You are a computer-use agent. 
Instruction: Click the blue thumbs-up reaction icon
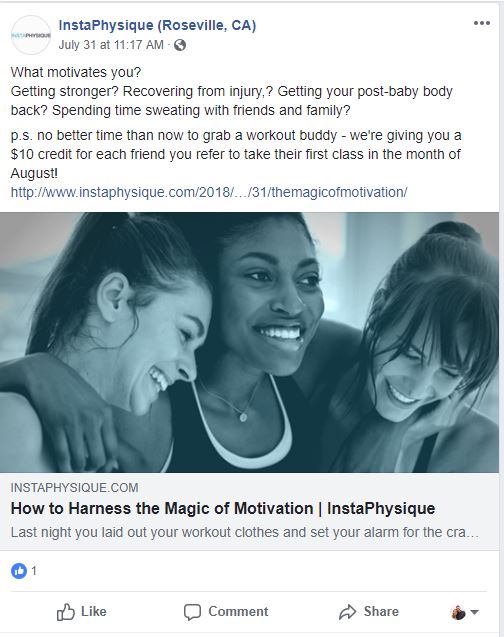[x=19, y=571]
